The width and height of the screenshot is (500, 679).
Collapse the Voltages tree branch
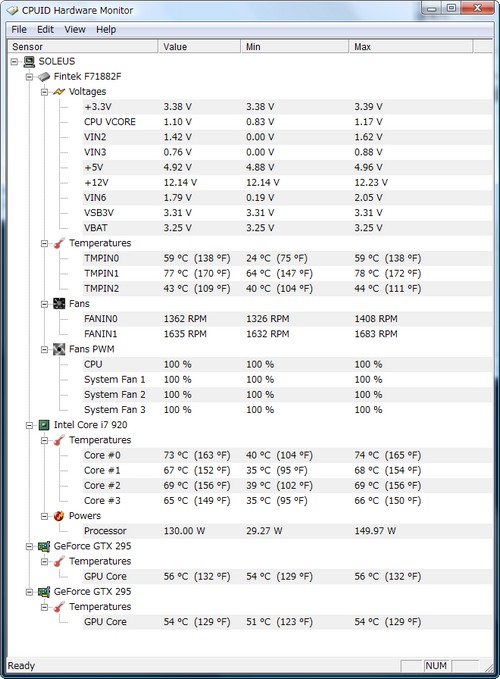44,92
